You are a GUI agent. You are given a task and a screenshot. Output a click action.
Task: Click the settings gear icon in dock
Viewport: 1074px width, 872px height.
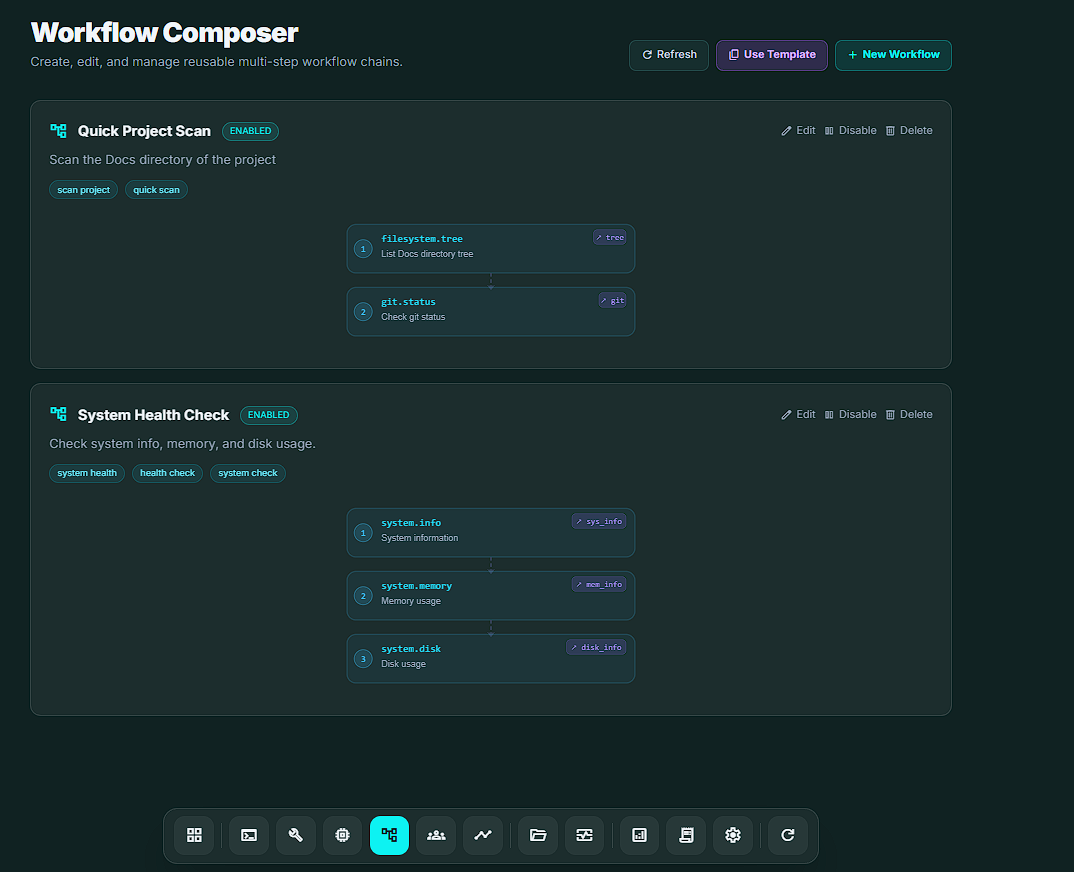click(x=733, y=835)
